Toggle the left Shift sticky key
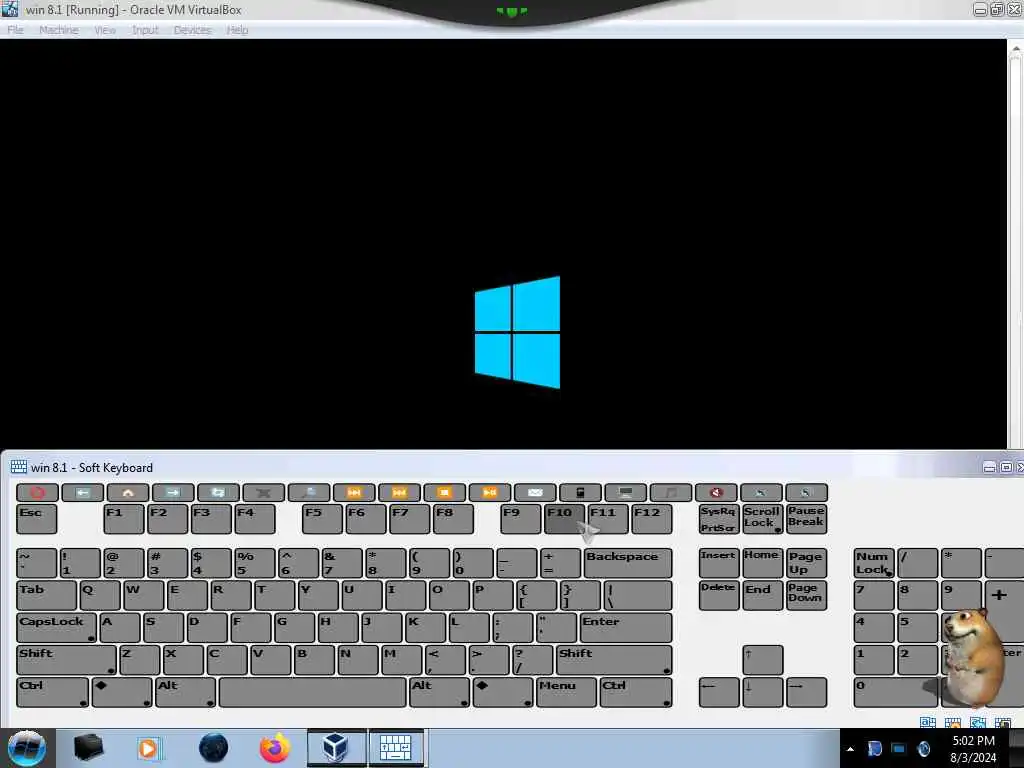Screen dimensions: 1024x768 66,660
